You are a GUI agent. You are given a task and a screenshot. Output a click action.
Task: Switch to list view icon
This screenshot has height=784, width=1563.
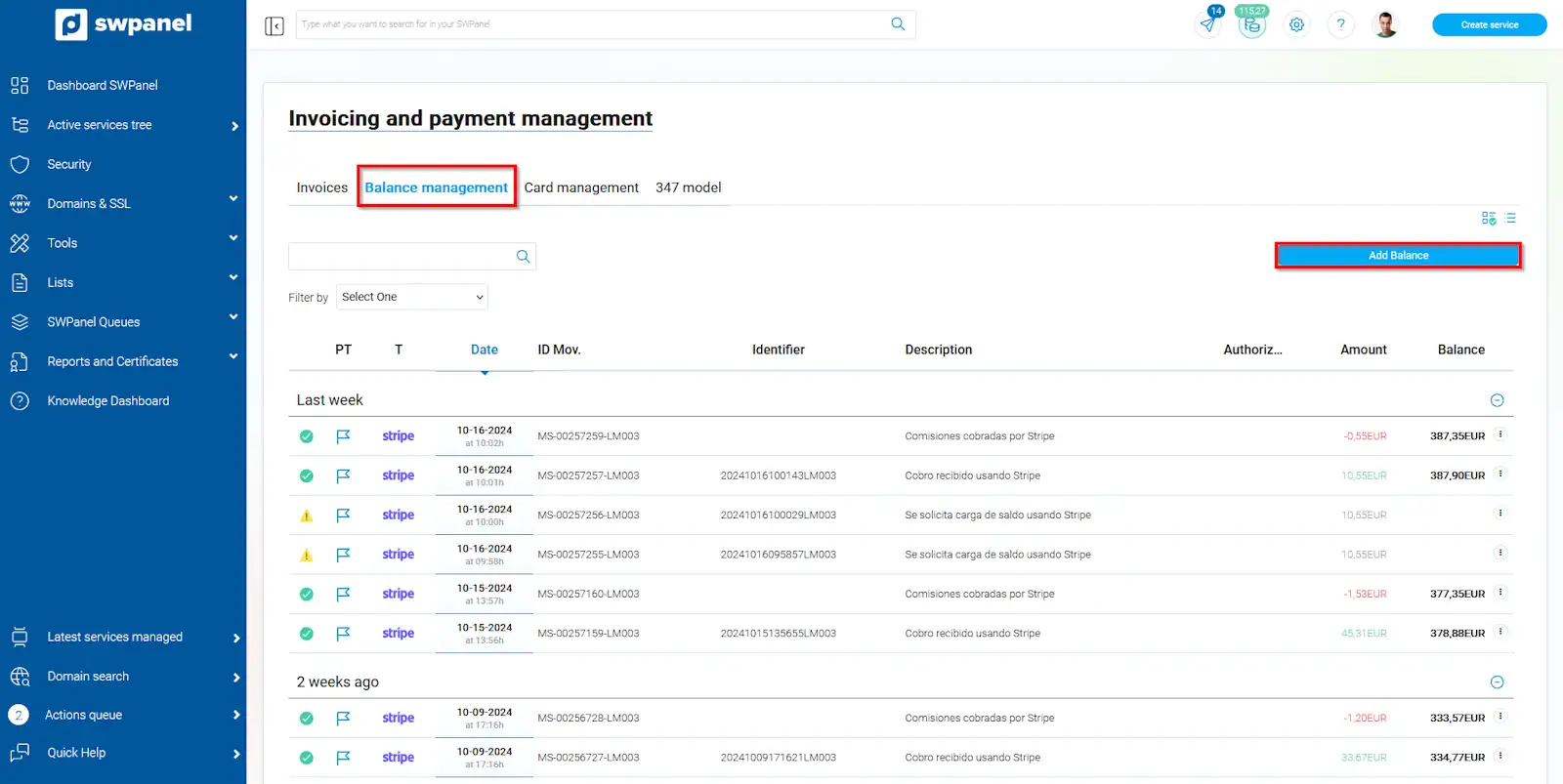(1510, 219)
